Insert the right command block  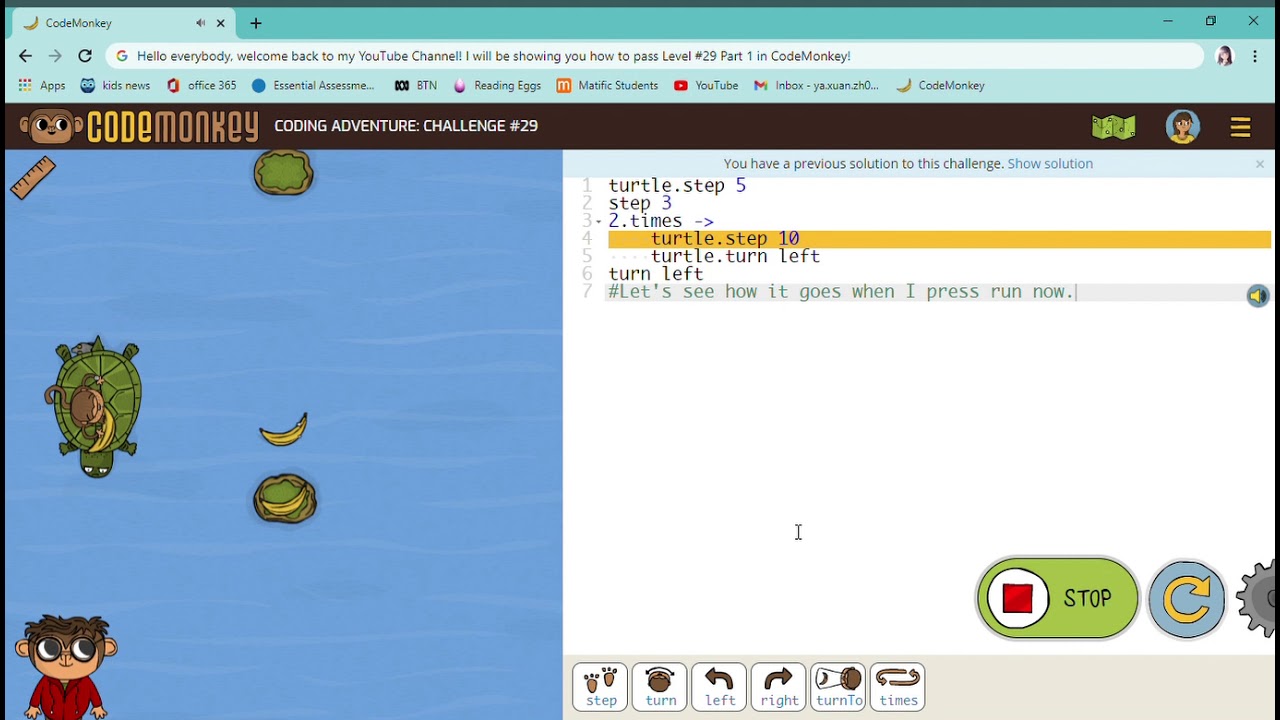click(x=779, y=687)
